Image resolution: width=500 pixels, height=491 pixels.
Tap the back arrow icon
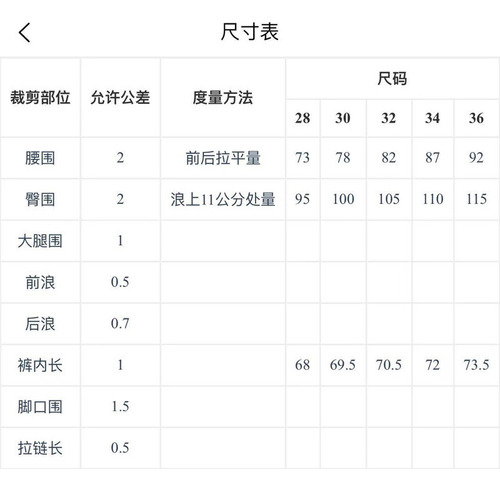click(24, 33)
